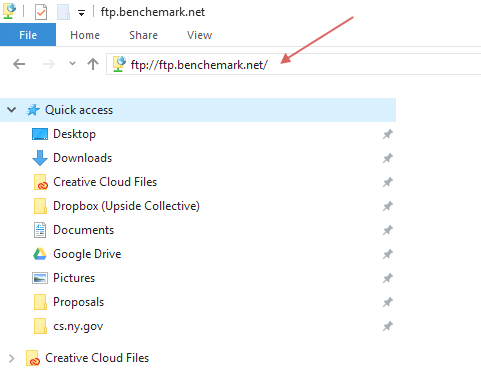The image size is (481, 375).
Task: Click the pinned Creative Cloud Files folder icon
Action: (41, 182)
